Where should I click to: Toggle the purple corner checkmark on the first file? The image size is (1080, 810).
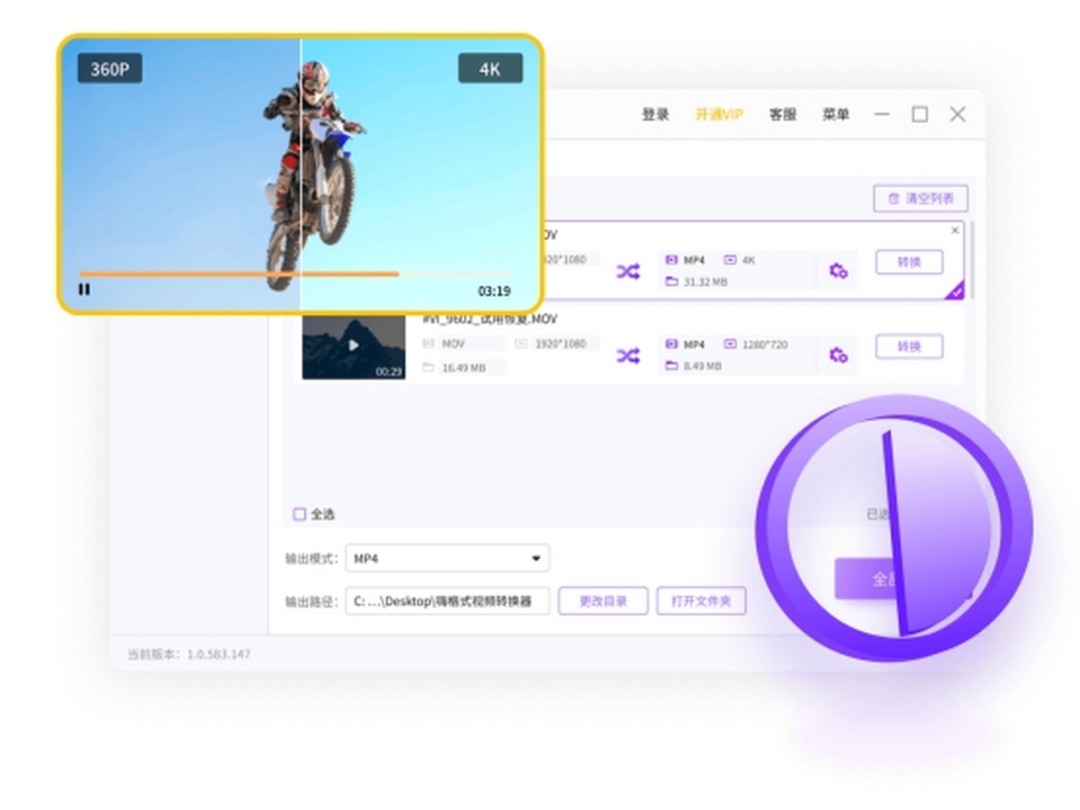957,291
